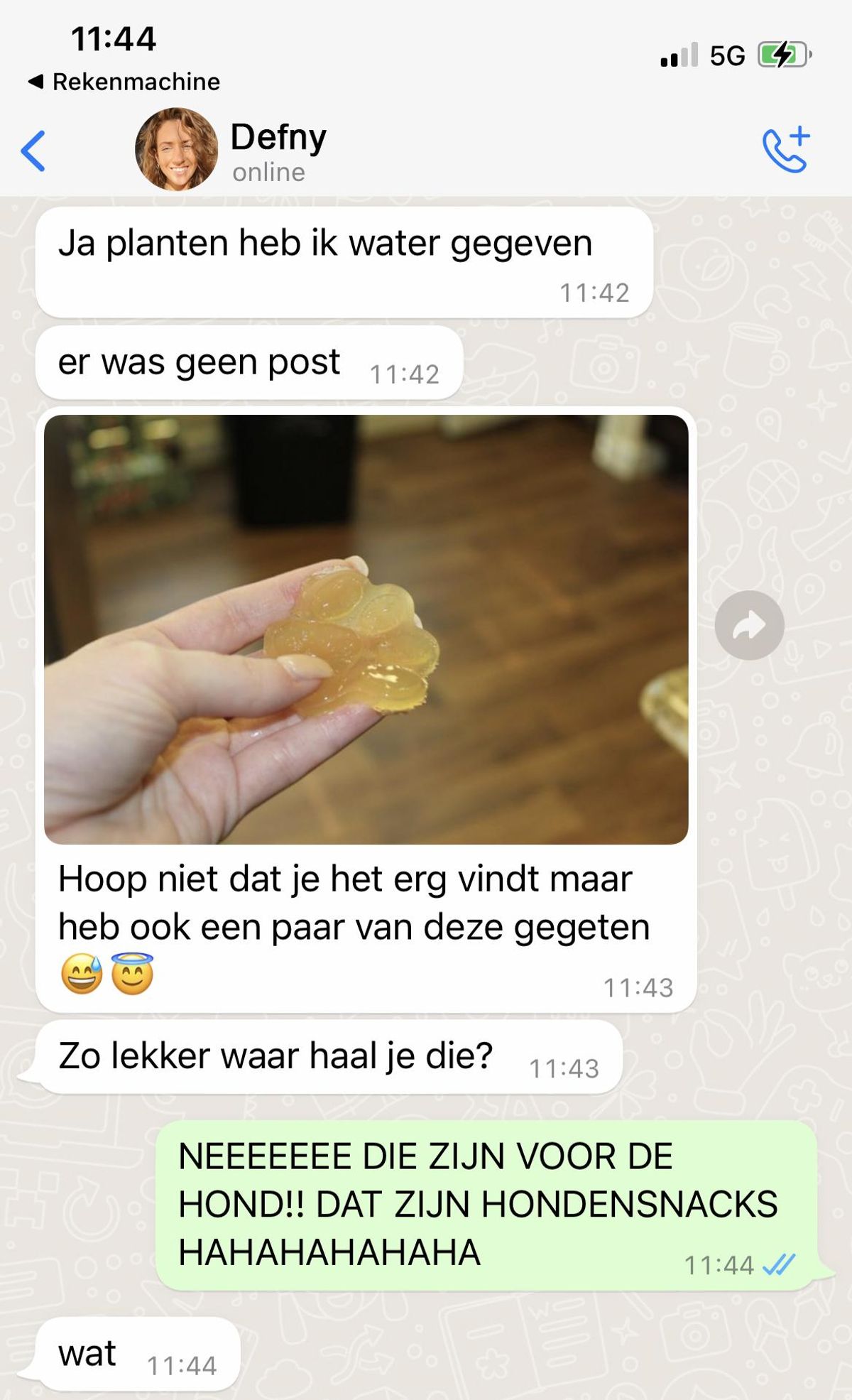Tap the forward arrow beside the photo
The height and width of the screenshot is (1400, 852).
(749, 625)
